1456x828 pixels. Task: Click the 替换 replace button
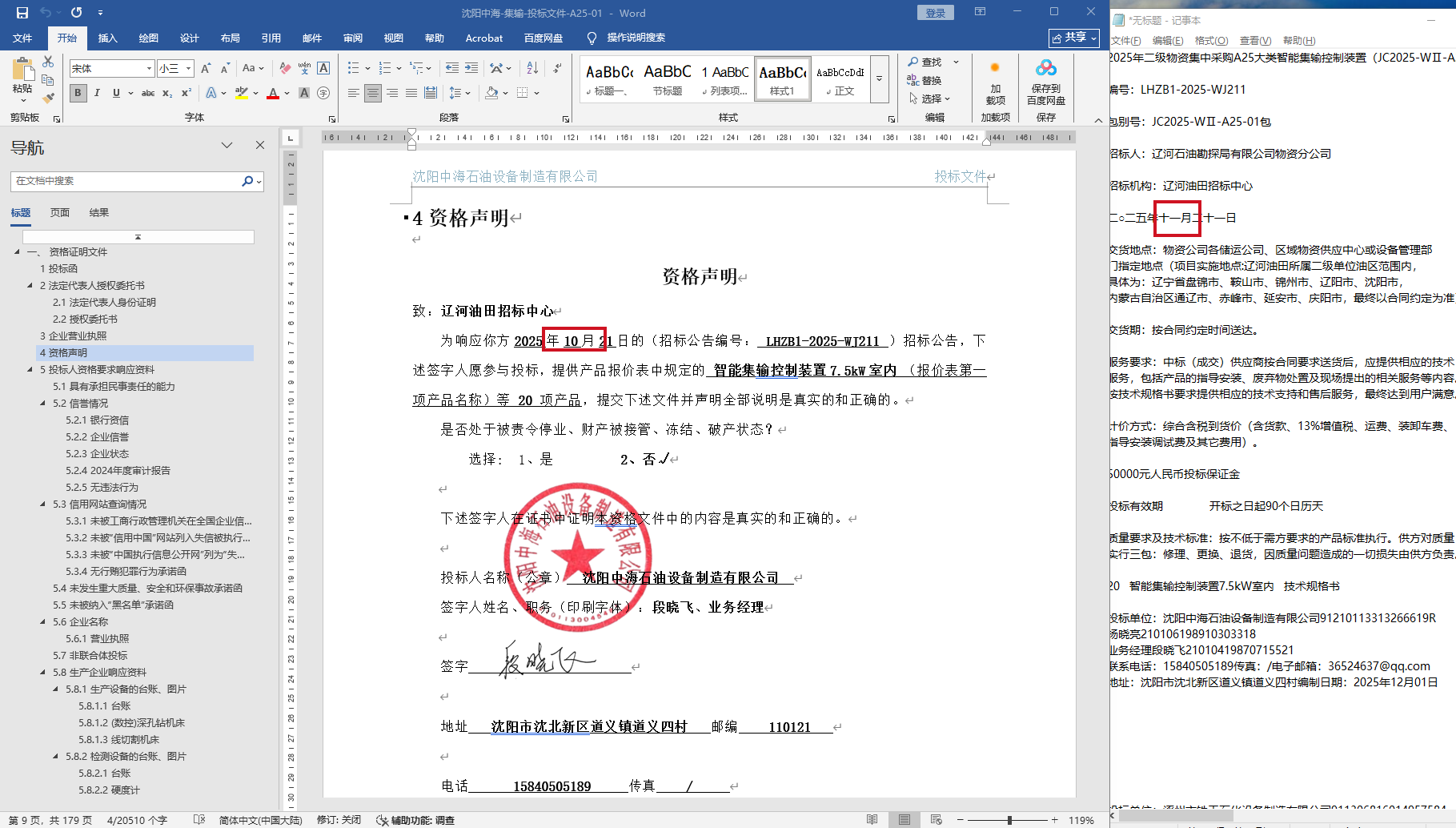tap(925, 80)
